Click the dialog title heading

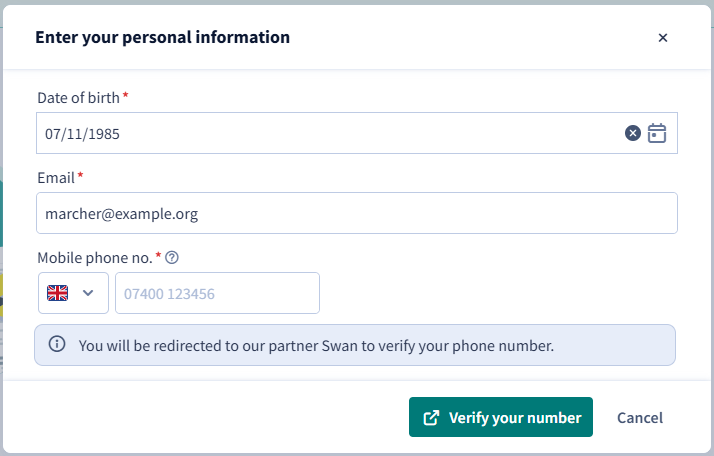[x=163, y=37]
